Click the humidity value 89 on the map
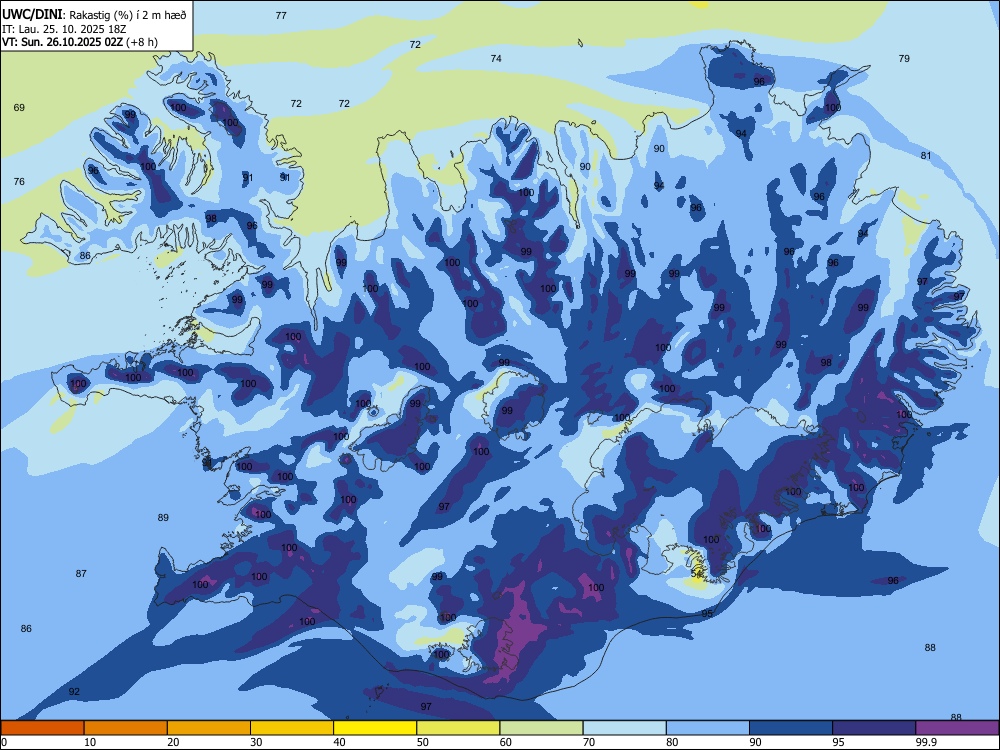The image size is (1000, 750). pyautogui.click(x=163, y=517)
